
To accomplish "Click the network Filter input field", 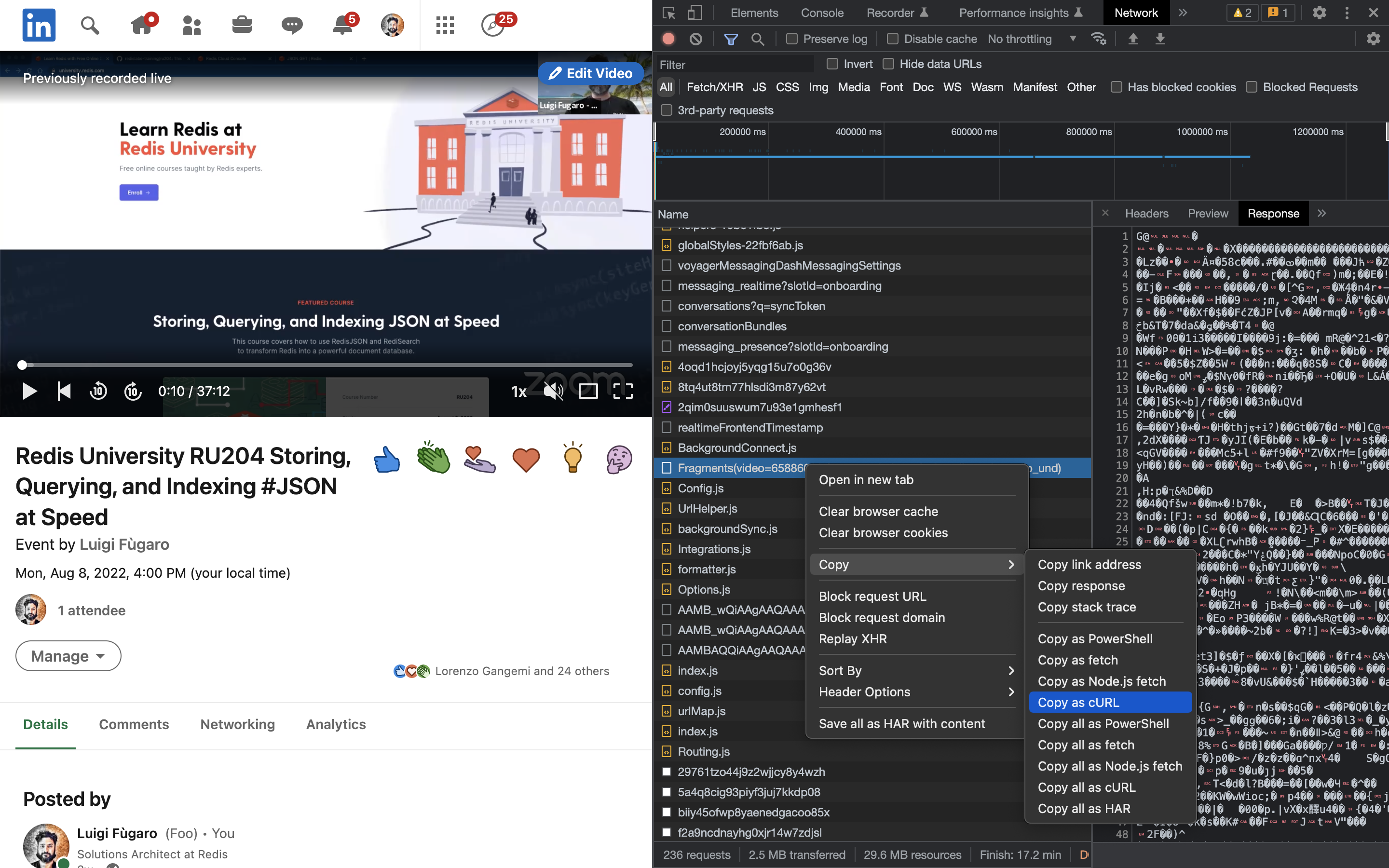I will [735, 64].
